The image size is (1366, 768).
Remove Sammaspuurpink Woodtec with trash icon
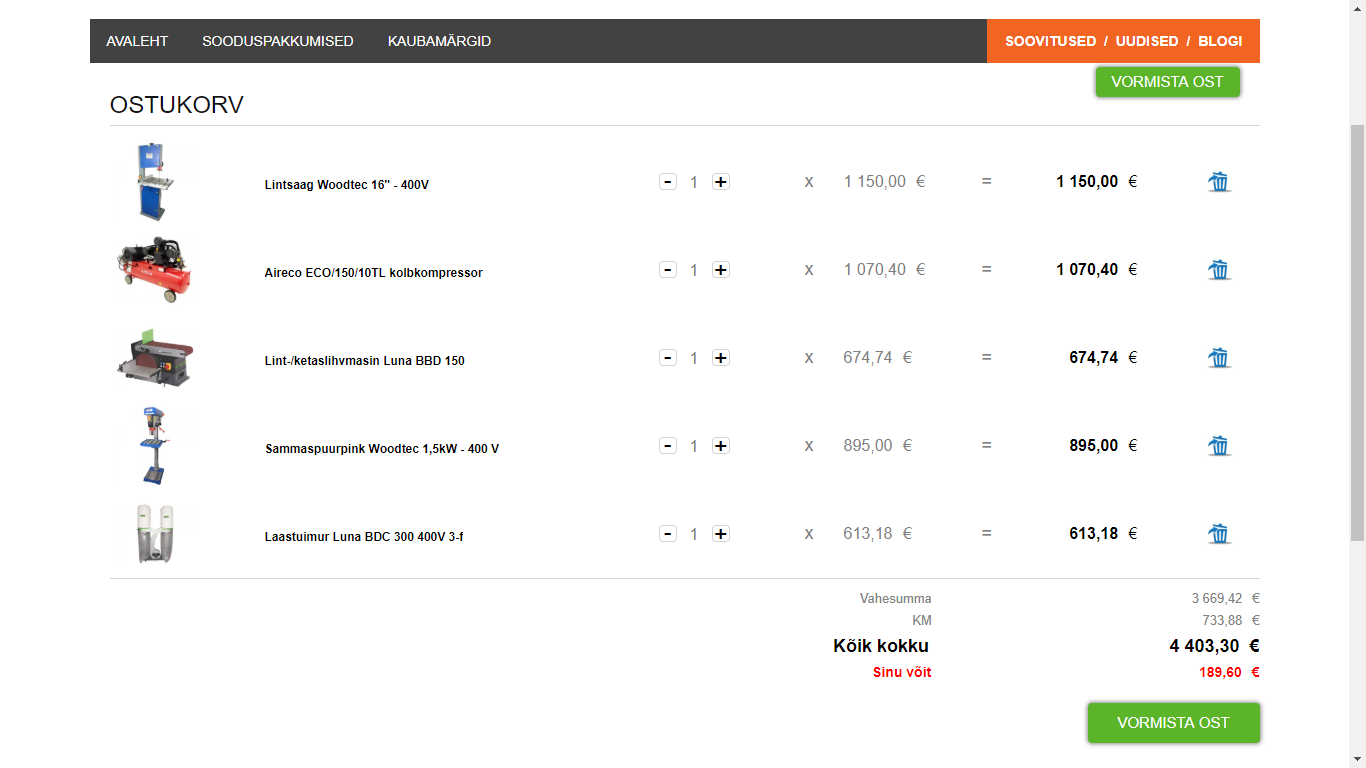(1218, 446)
